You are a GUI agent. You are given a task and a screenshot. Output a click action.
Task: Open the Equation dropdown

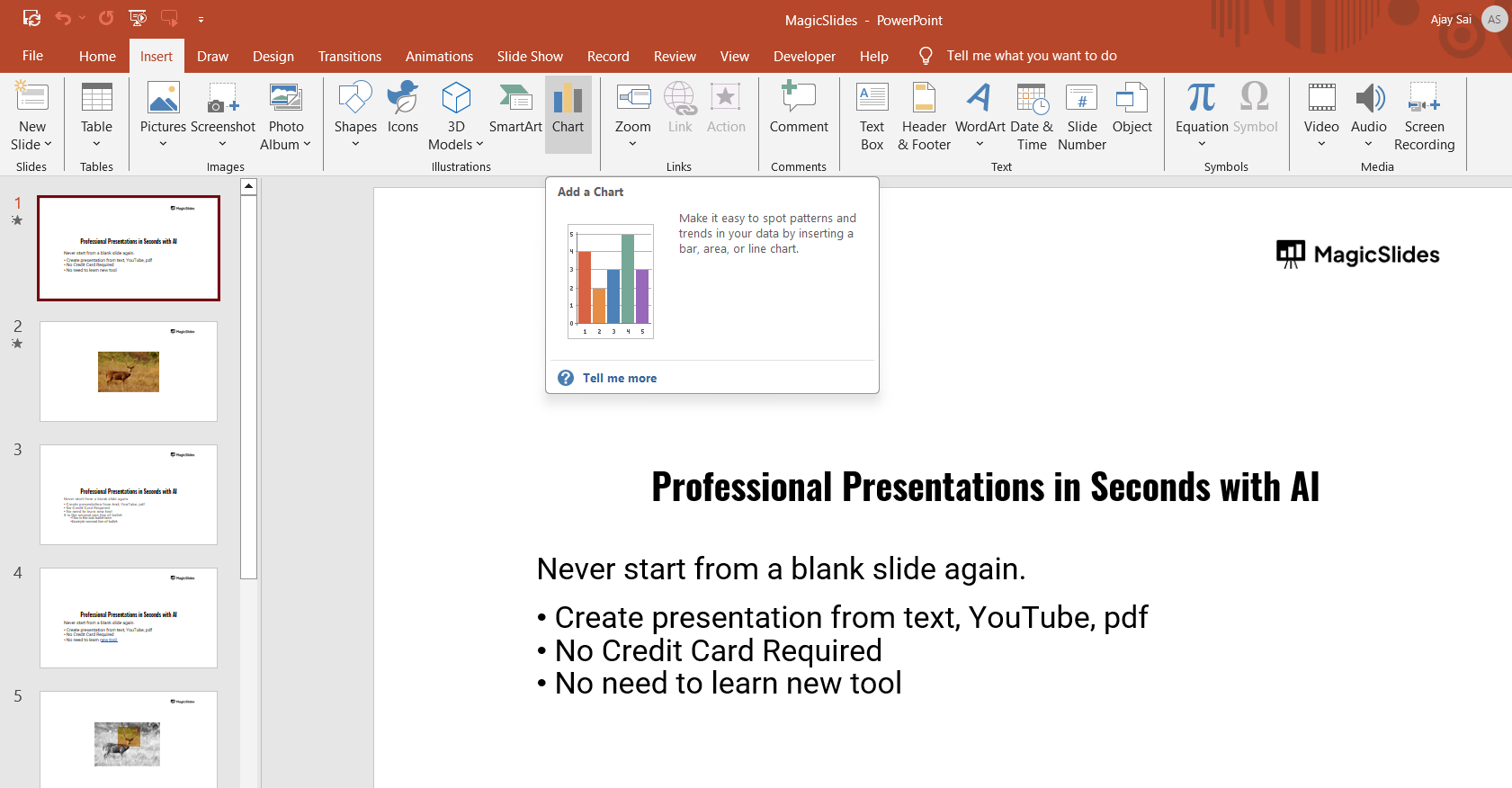(x=1202, y=144)
